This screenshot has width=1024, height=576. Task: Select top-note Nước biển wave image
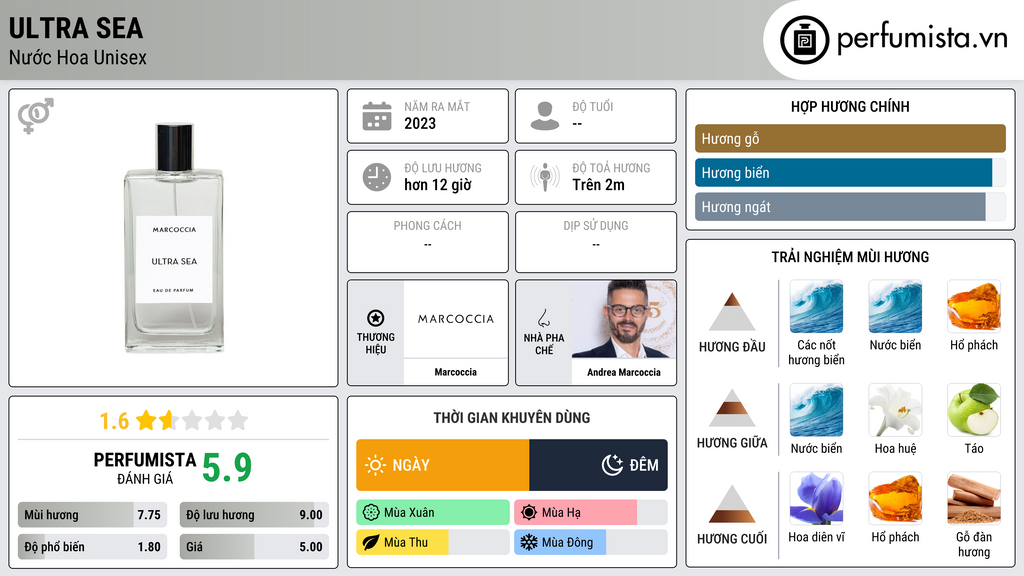coord(895,306)
